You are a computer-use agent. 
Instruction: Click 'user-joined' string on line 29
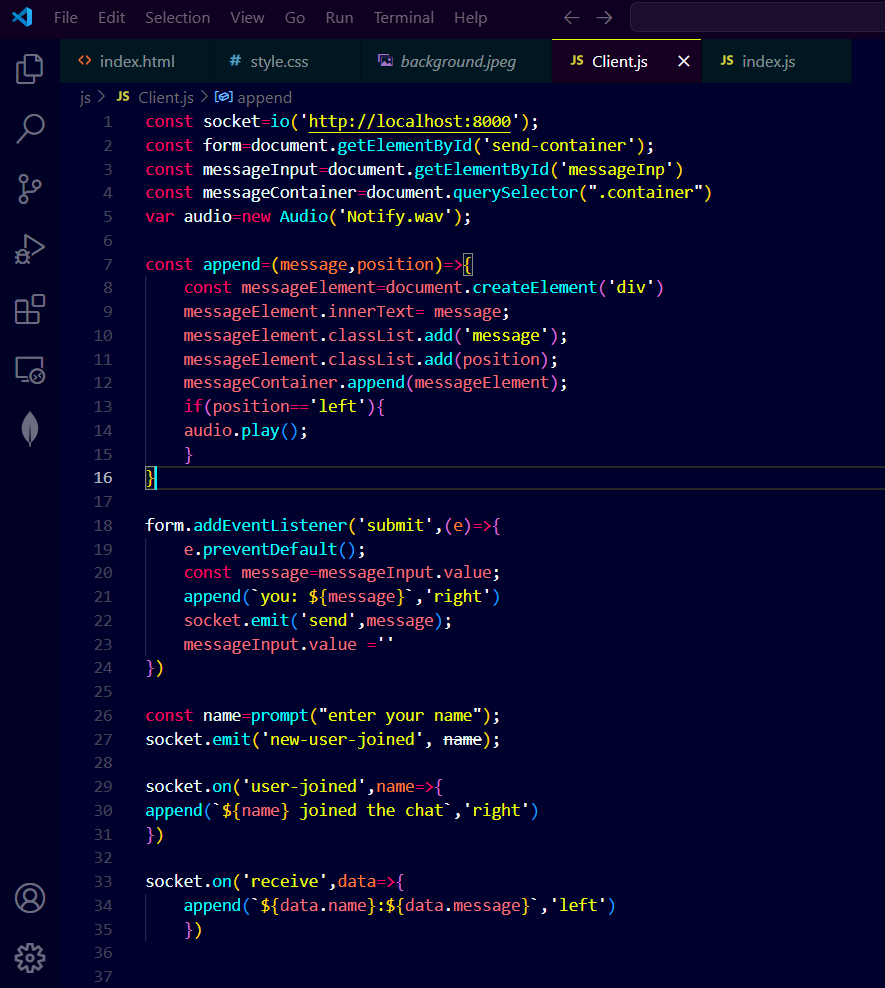pos(304,787)
